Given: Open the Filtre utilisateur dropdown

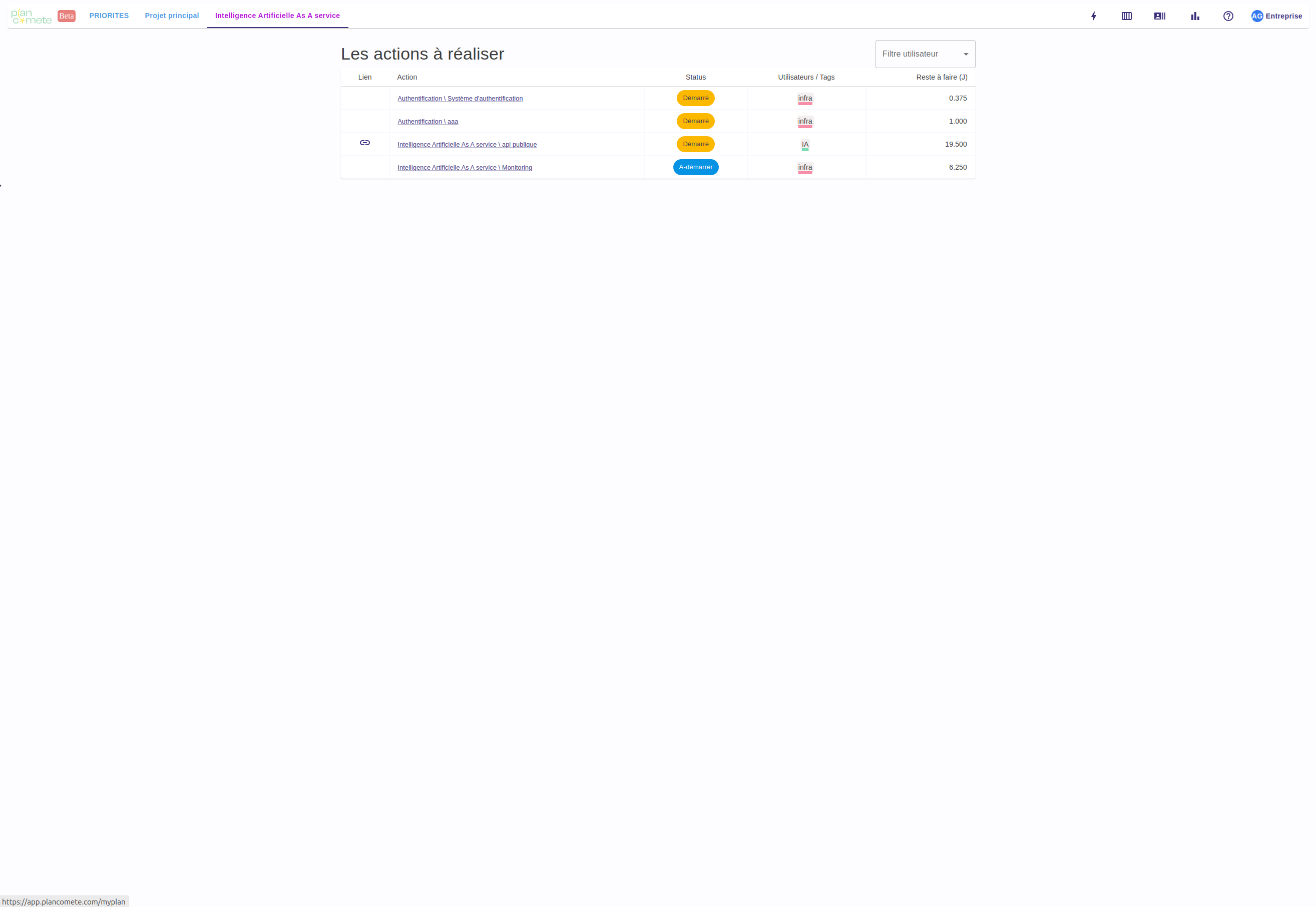Looking at the screenshot, I should click(x=925, y=54).
